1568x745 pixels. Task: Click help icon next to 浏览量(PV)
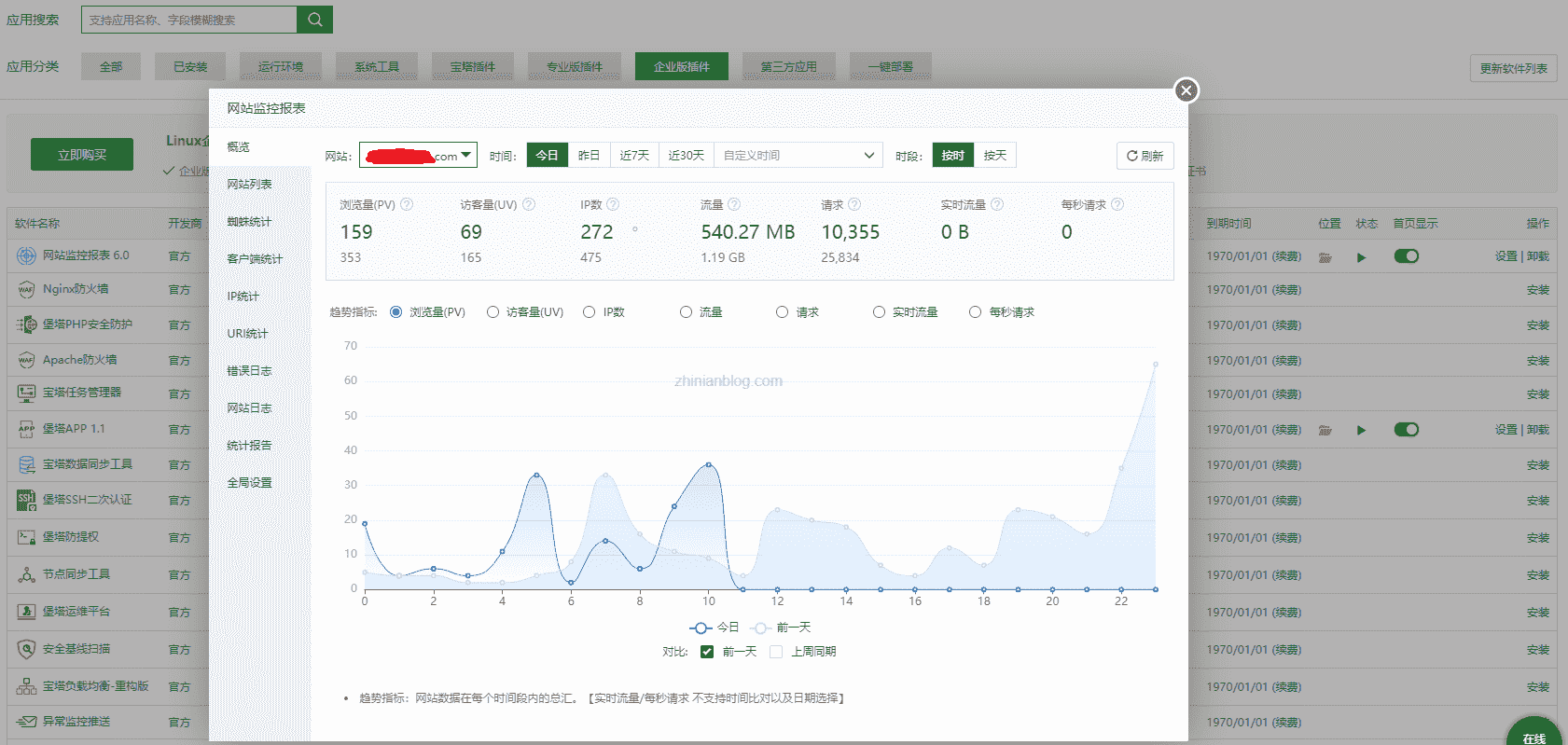click(x=407, y=204)
